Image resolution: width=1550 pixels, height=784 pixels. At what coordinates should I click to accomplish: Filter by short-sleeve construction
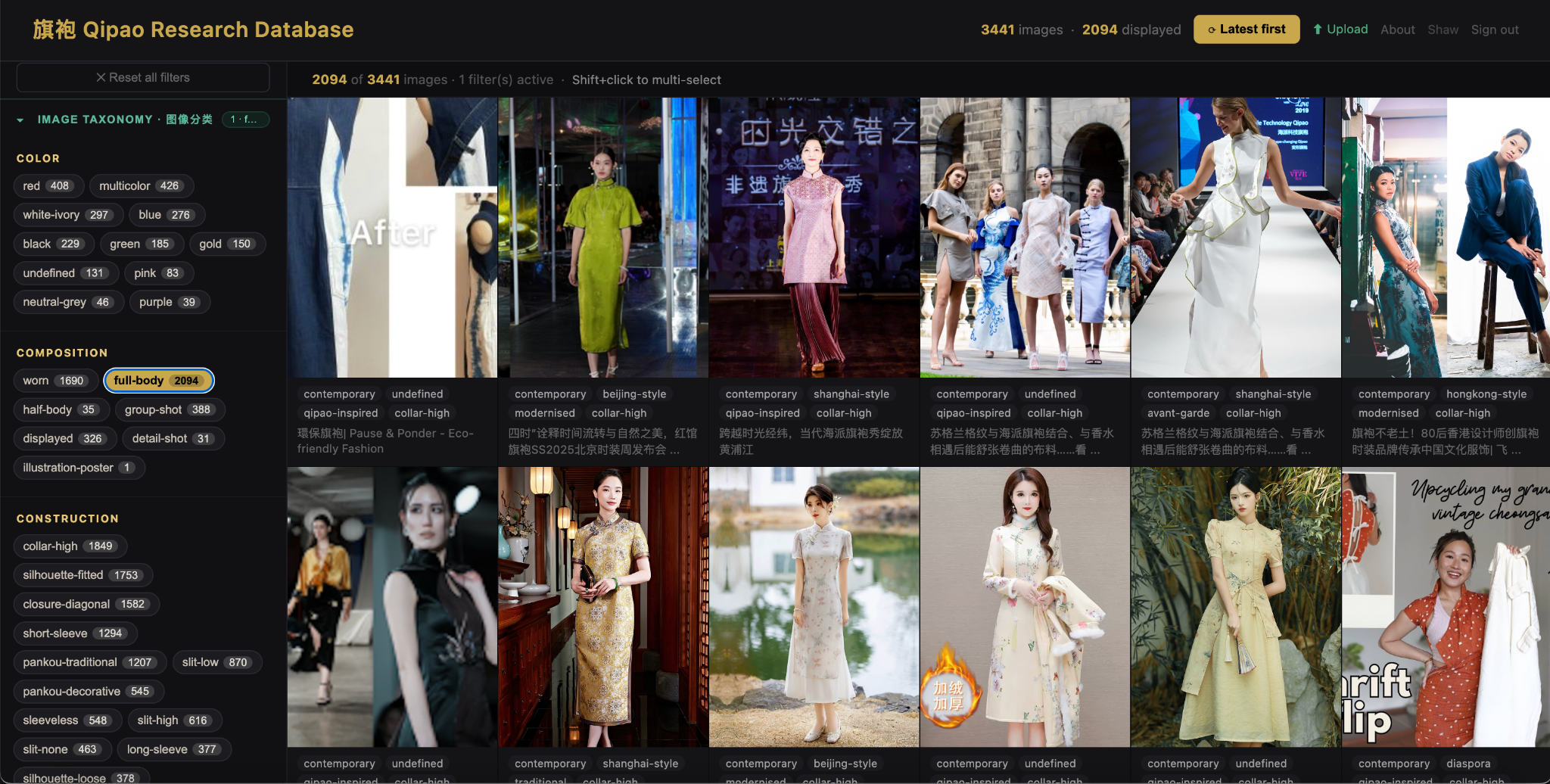pyautogui.click(x=76, y=633)
